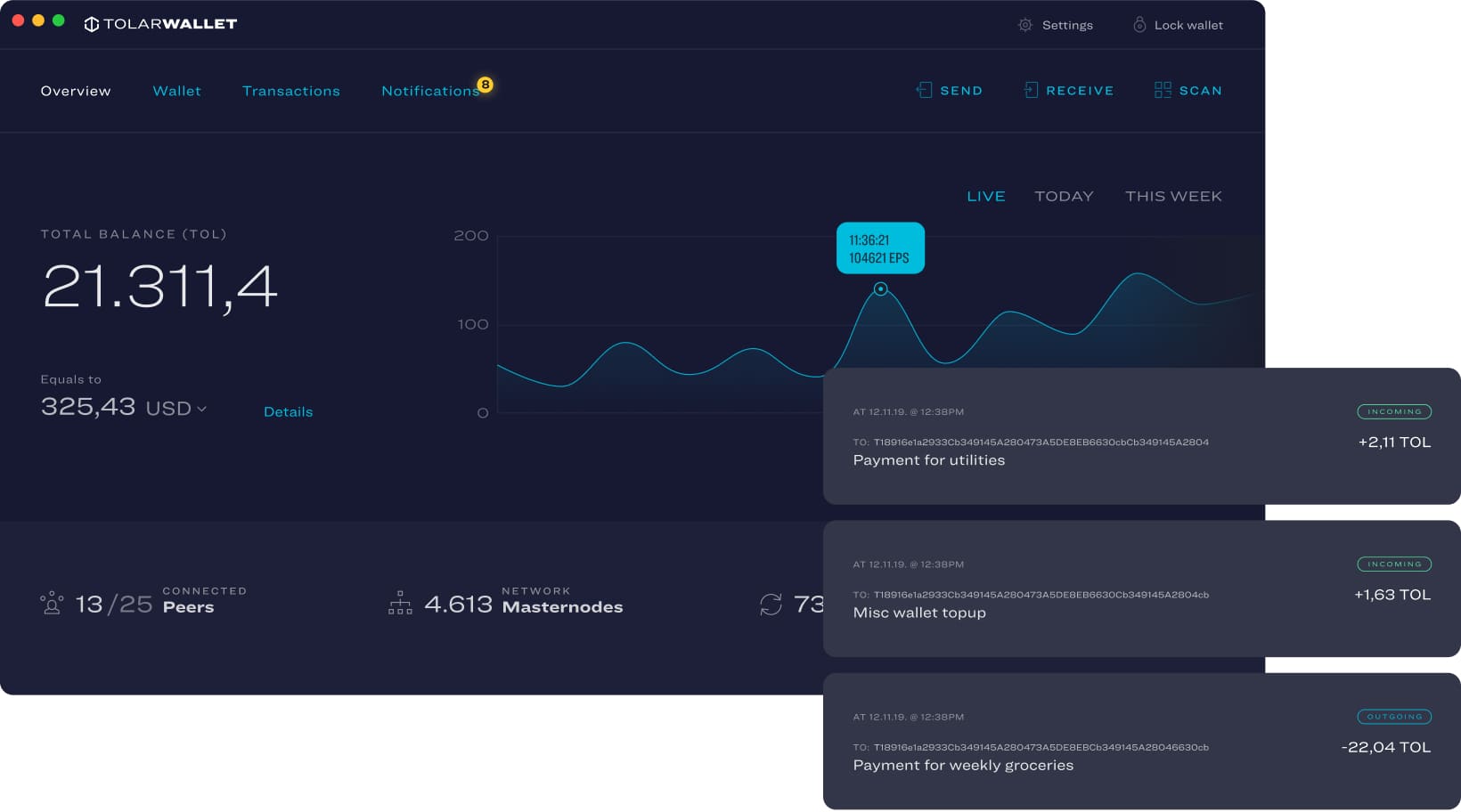Screen dimensions: 1461x812
Task: Switch chart to TODAY view
Action: [1063, 196]
